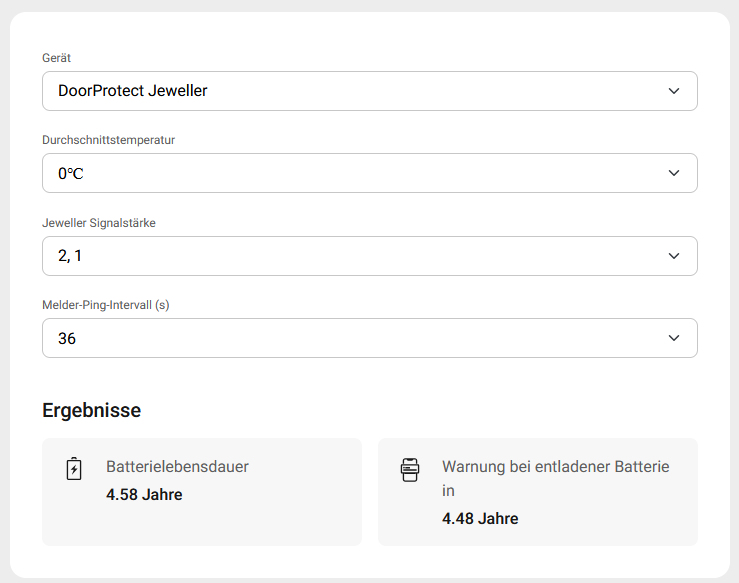Click the Batterielebensdauer result title
The image size is (739, 583).
pyautogui.click(x=177, y=466)
